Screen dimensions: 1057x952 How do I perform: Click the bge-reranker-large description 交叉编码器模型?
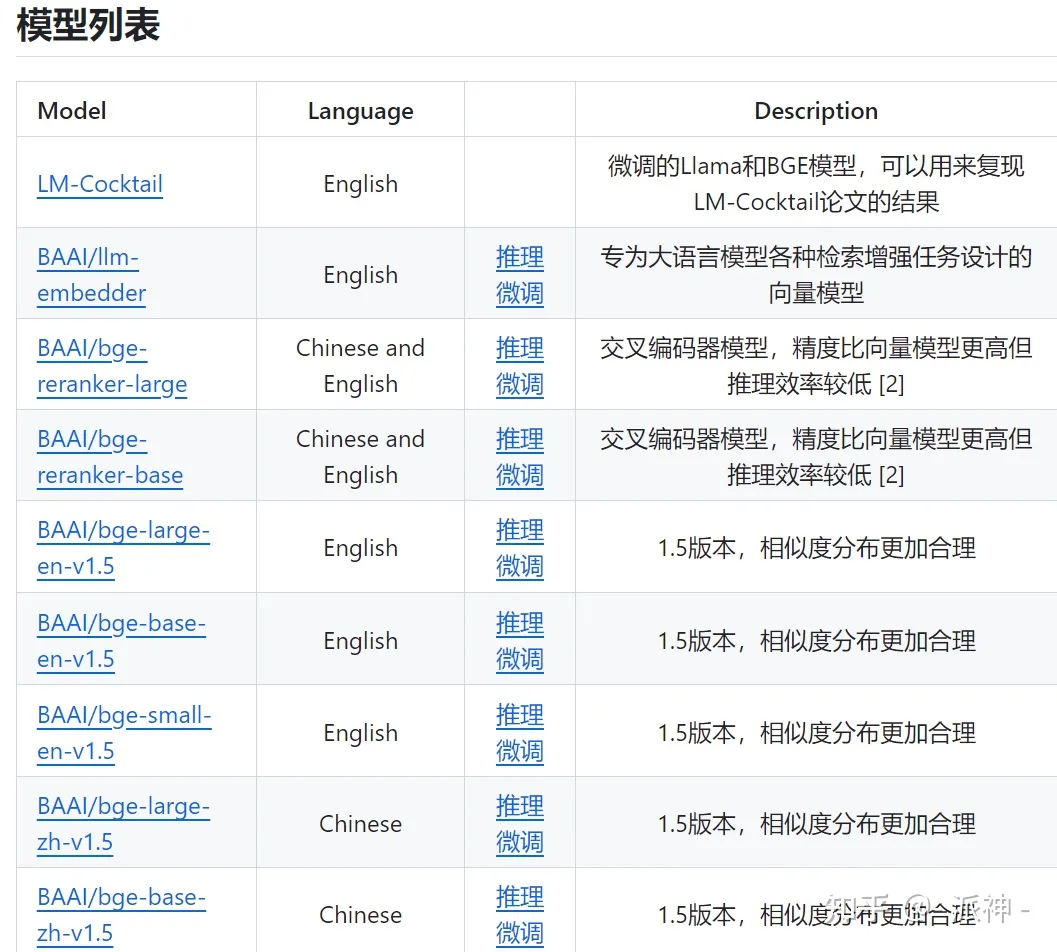(816, 366)
